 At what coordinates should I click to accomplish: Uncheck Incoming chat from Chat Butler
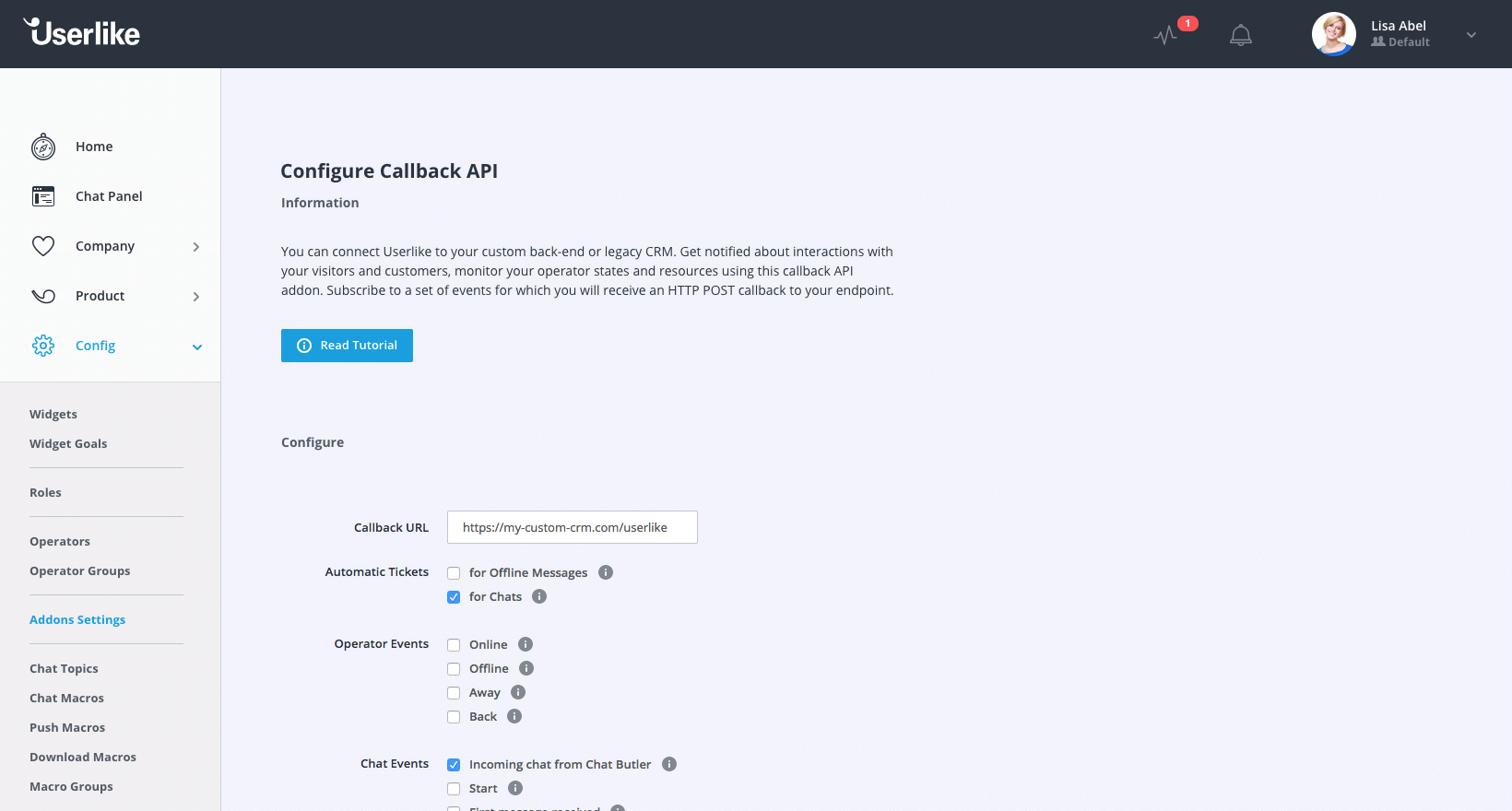(x=454, y=765)
